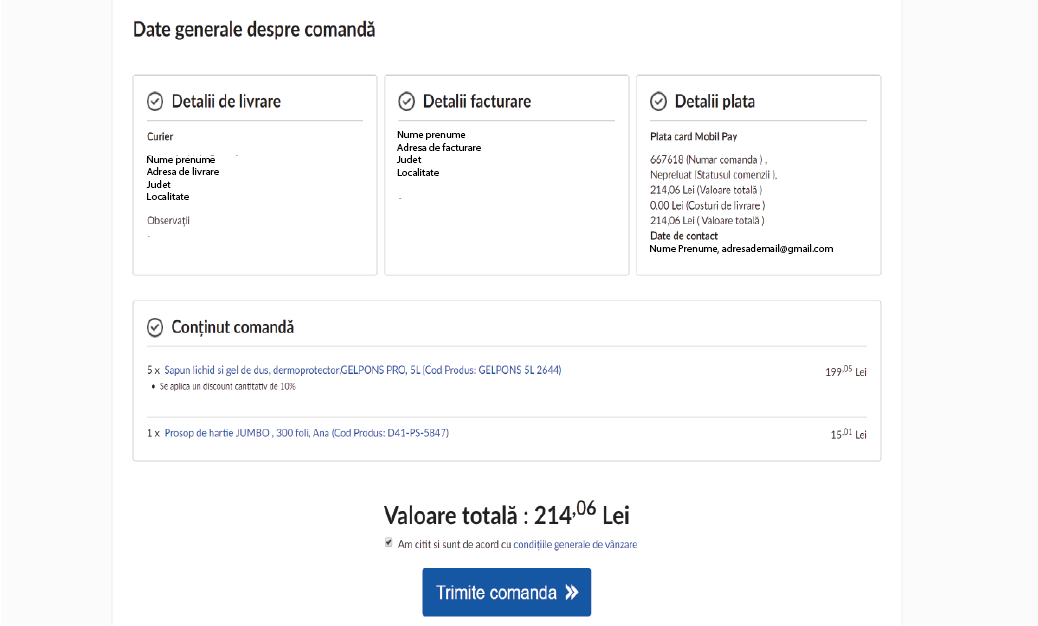Click the checkmark icon beside Detalii facturare
This screenshot has width=1038, height=626.
[x=407, y=102]
